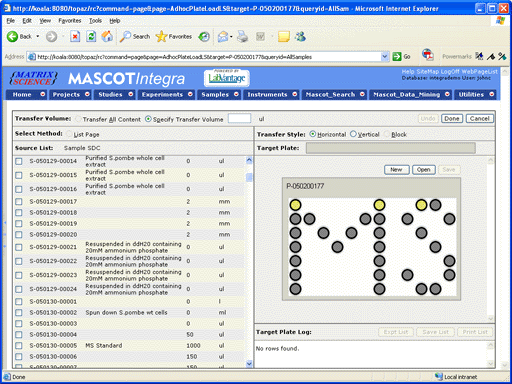The image size is (512, 384).
Task: Check sample S-050129-00014
Action: (x=19, y=161)
